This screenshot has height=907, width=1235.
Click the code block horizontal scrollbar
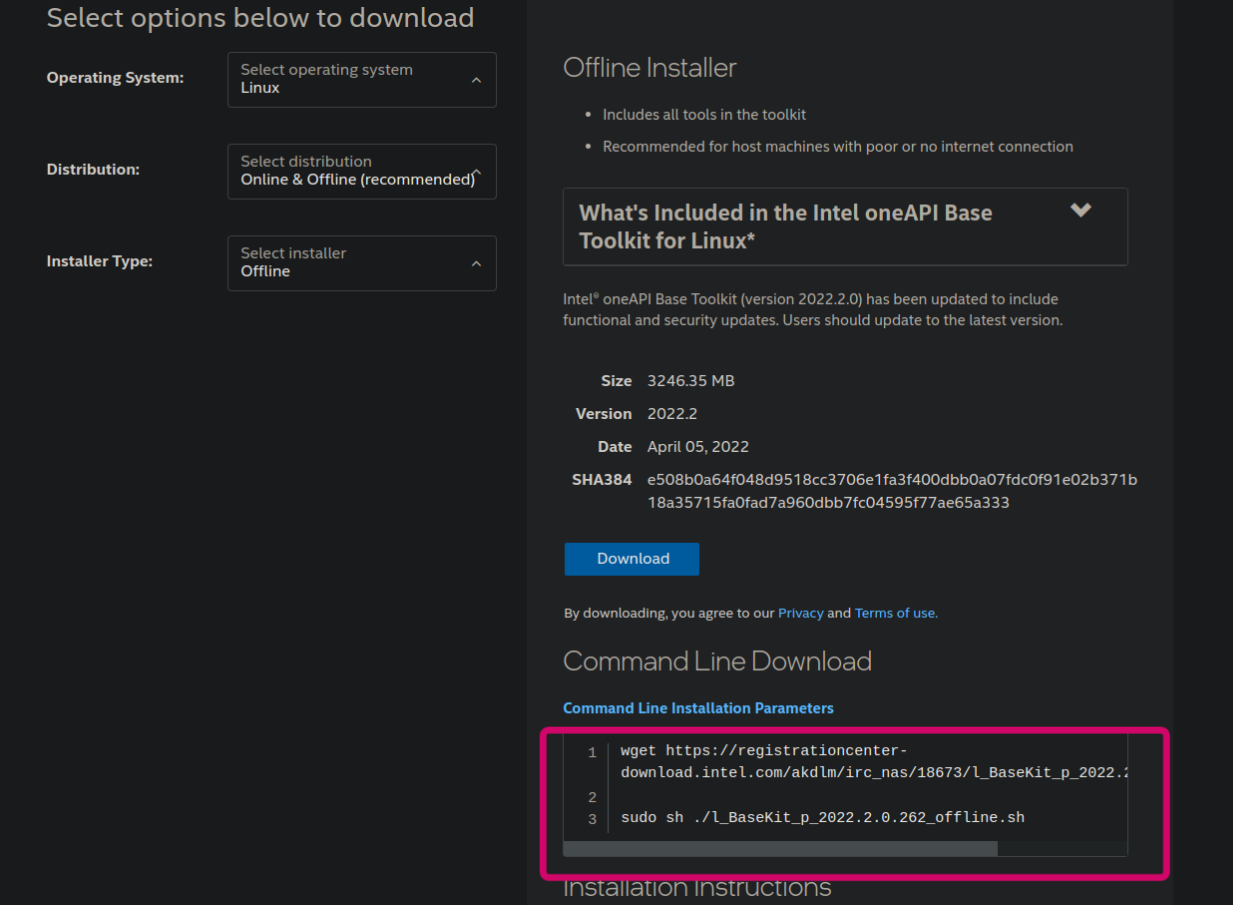(780, 849)
